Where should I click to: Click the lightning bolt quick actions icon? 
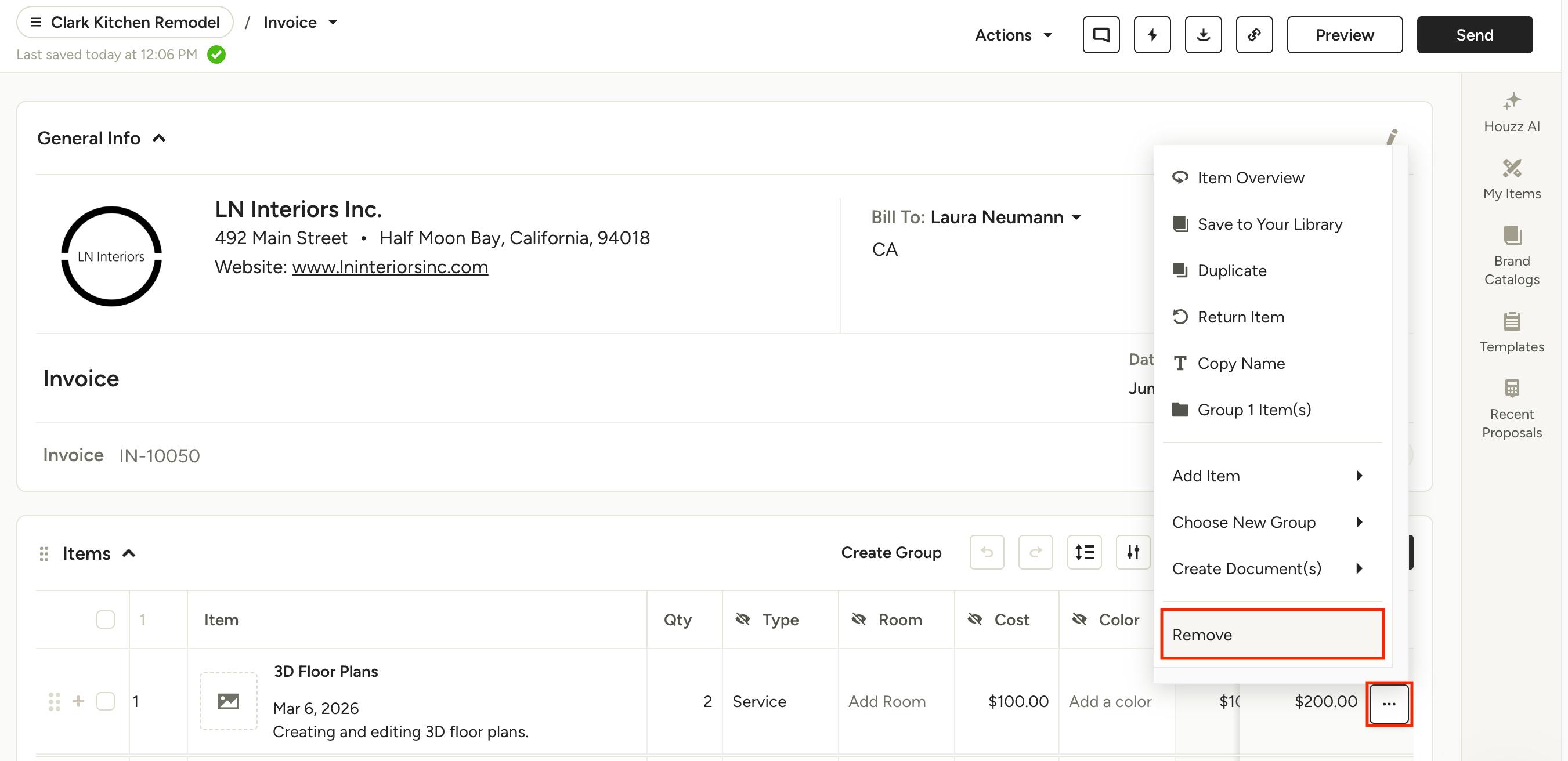pyautogui.click(x=1152, y=35)
